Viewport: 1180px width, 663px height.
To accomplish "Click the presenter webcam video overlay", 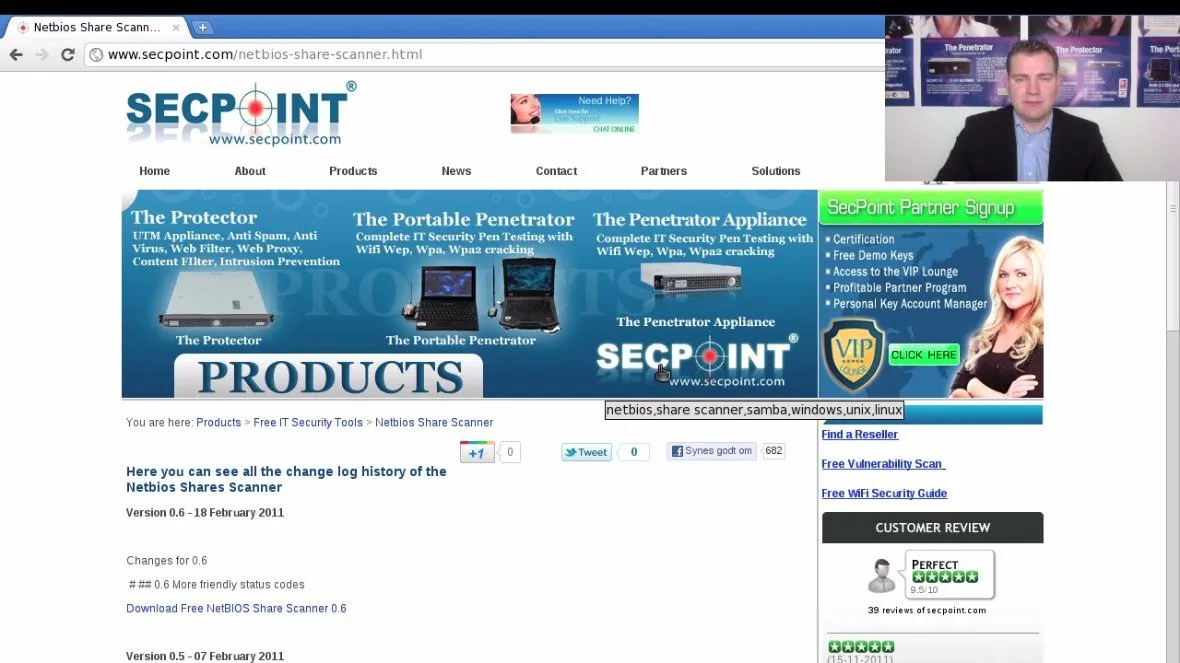I will (x=1032, y=99).
